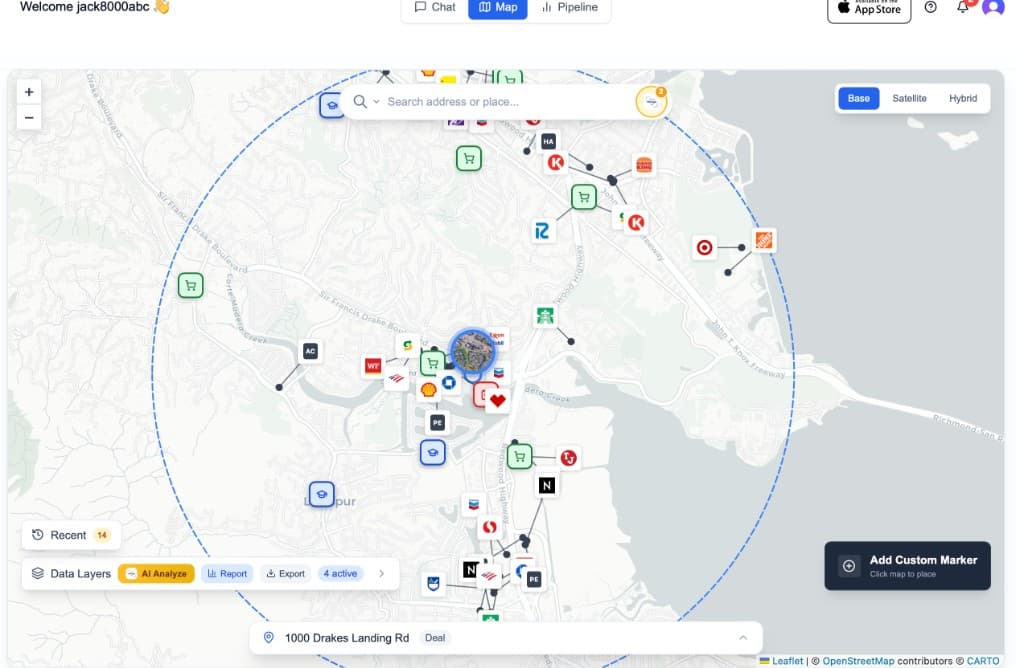1024x668 pixels.
Task: Open the help question mark icon
Action: (931, 7)
